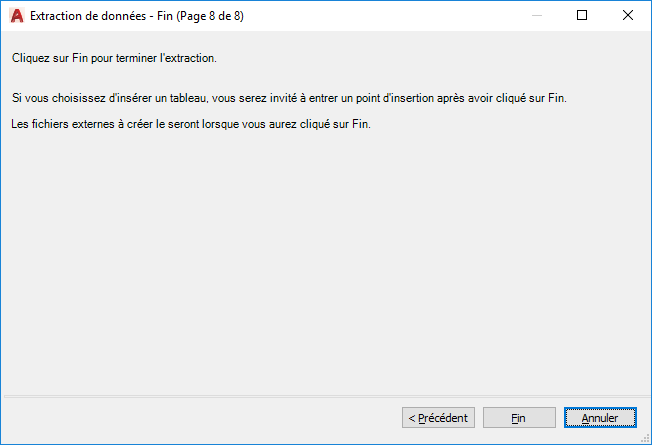Maximize the data extraction dialog
652x445 pixels.
[x=582, y=16]
